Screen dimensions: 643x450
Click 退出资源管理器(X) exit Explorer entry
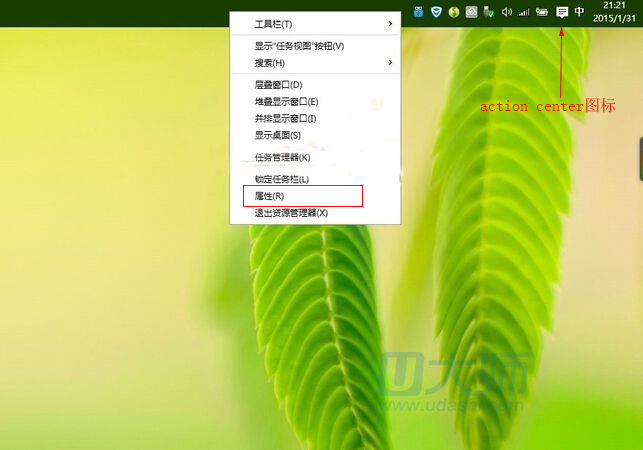291,213
